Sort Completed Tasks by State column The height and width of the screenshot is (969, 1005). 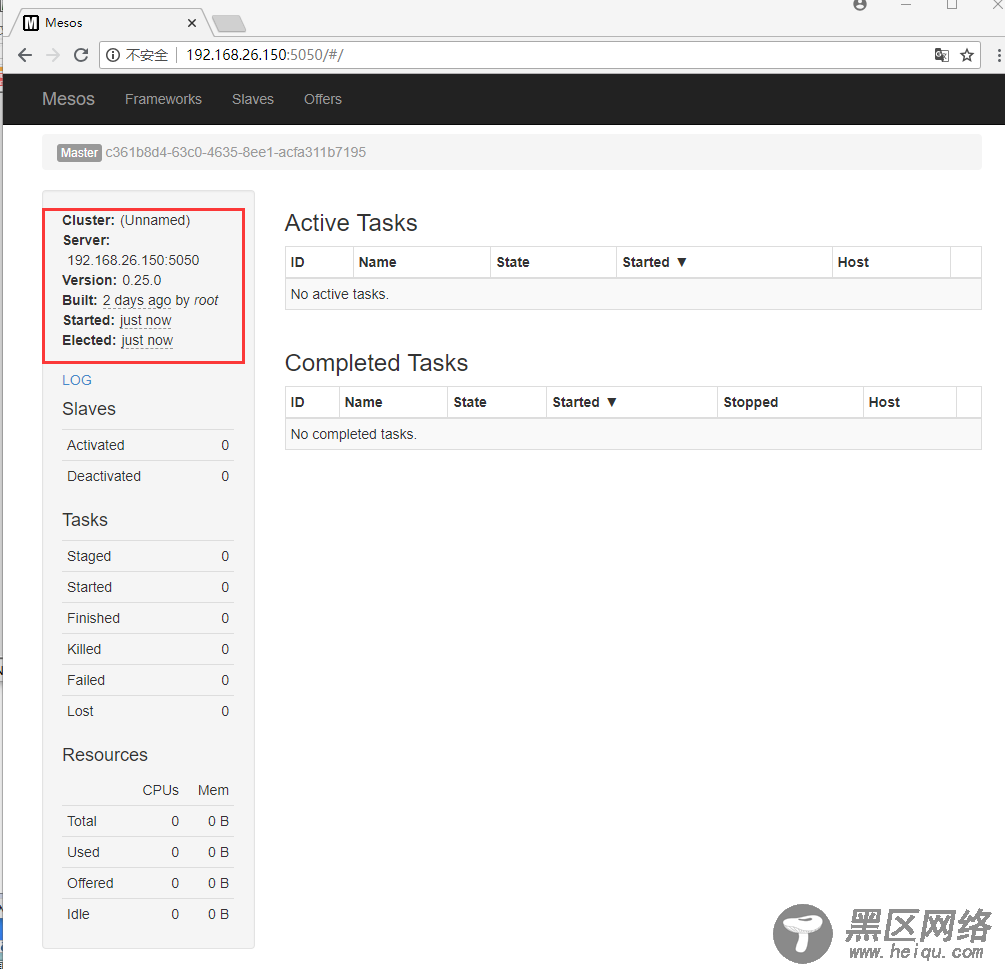[x=497, y=402]
